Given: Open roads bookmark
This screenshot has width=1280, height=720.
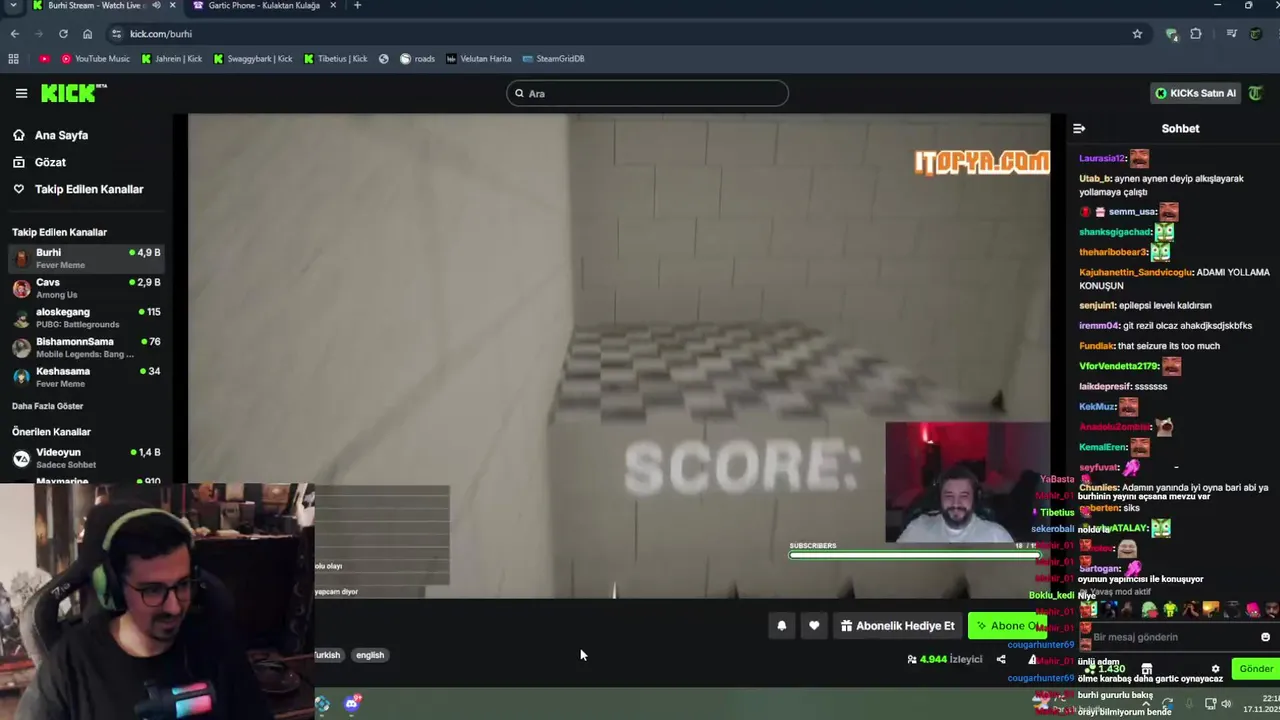Looking at the screenshot, I should (417, 59).
